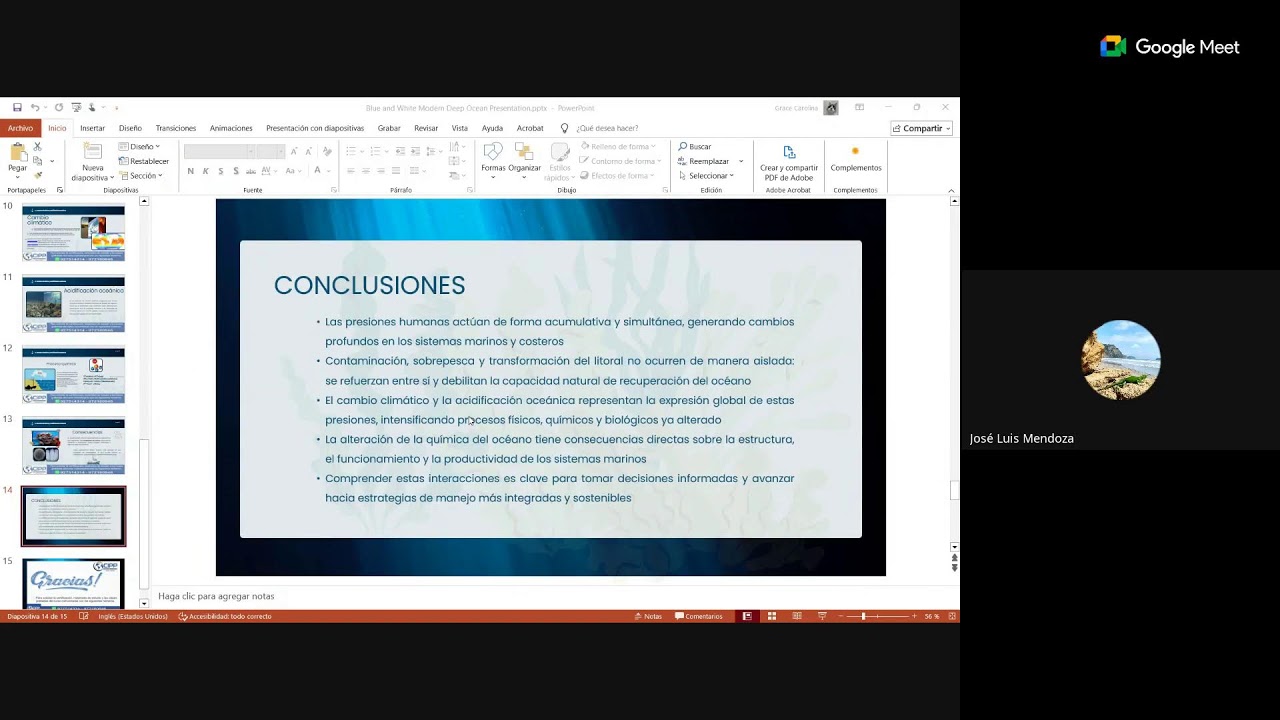Undo the last action in the quick access toolbar
Image resolution: width=1280 pixels, height=720 pixels.
point(34,108)
